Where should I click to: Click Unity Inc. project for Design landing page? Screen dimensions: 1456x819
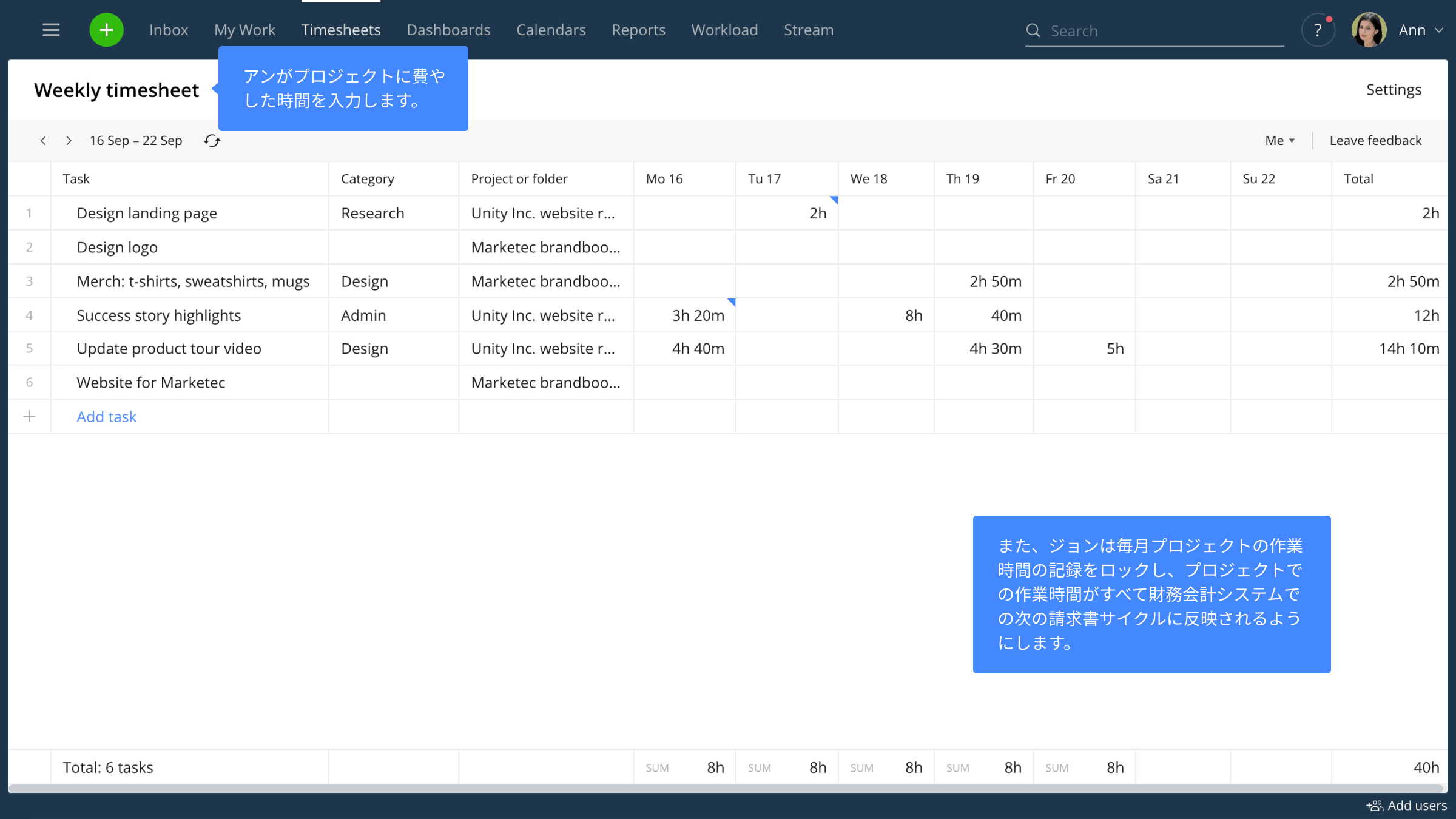pos(543,214)
